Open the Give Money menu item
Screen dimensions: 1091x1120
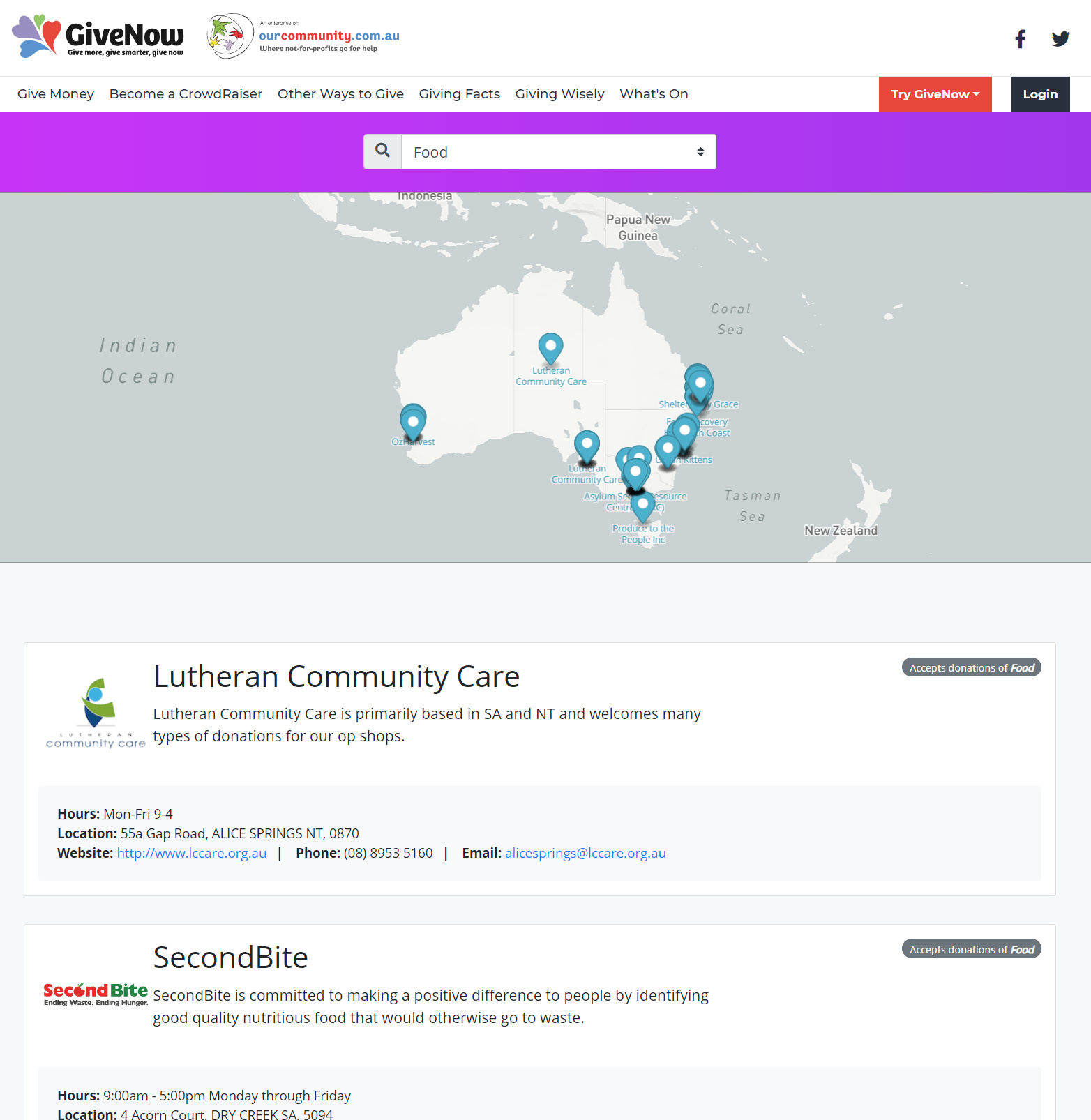pos(56,94)
